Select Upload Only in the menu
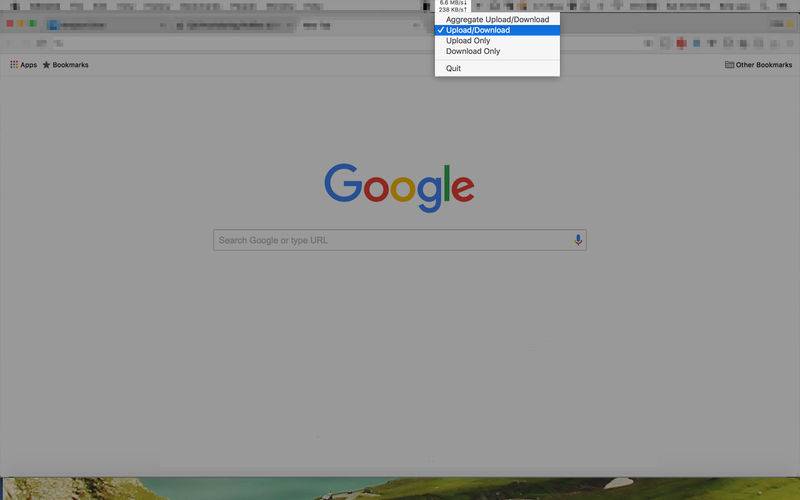 pyautogui.click(x=497, y=41)
